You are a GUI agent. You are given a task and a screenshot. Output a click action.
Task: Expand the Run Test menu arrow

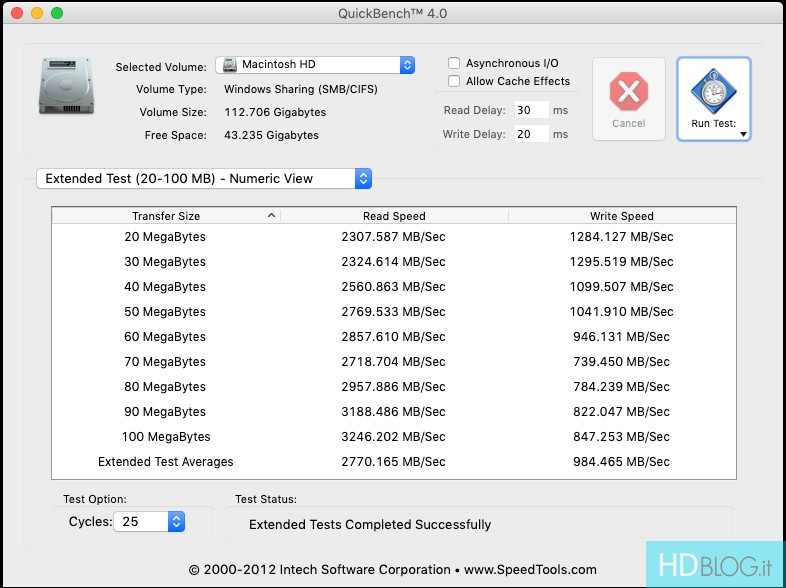tap(743, 134)
